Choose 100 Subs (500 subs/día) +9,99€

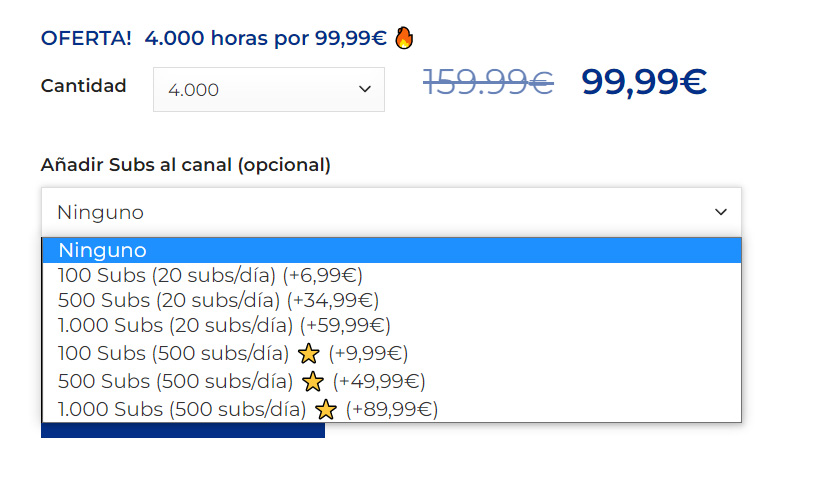click(x=391, y=353)
